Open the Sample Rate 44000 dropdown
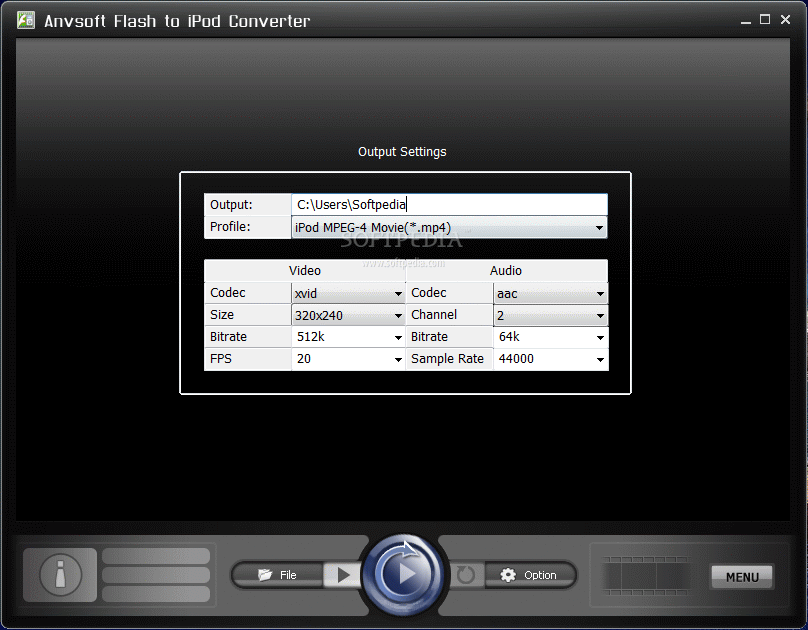The width and height of the screenshot is (808, 630). coord(550,359)
